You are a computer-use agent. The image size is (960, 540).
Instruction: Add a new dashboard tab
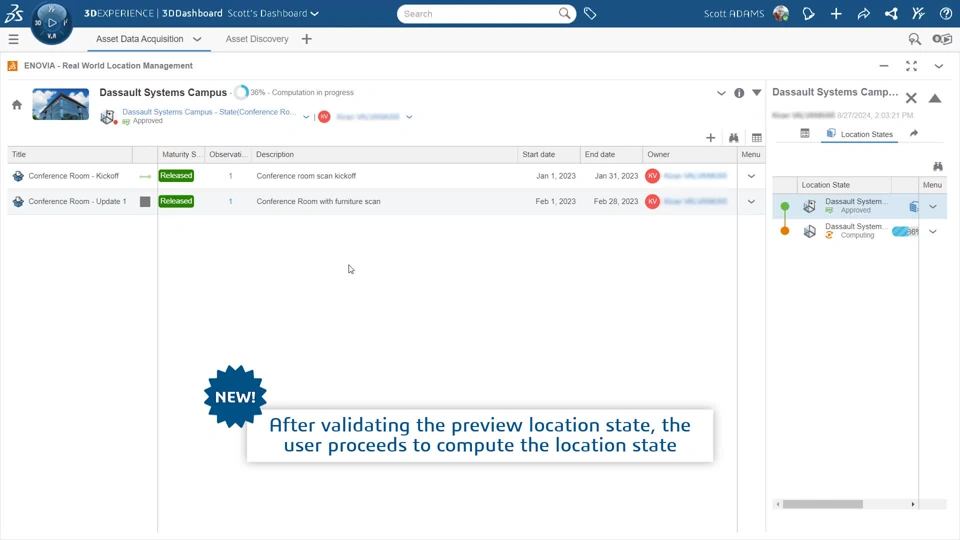[307, 39]
